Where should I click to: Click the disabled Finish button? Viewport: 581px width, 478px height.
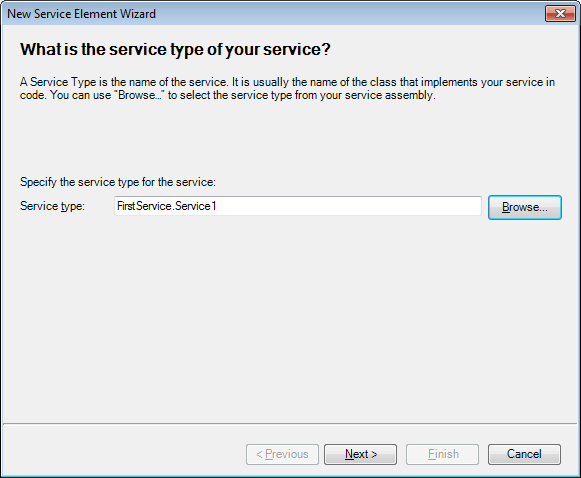pyautogui.click(x=442, y=454)
